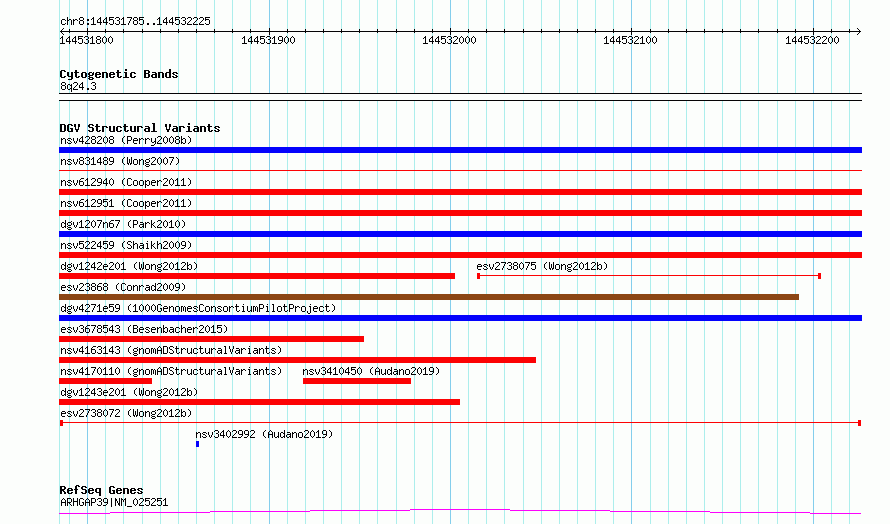890x524 pixels.
Task: Select the short red bar under nsv4170110
Action: click(106, 381)
